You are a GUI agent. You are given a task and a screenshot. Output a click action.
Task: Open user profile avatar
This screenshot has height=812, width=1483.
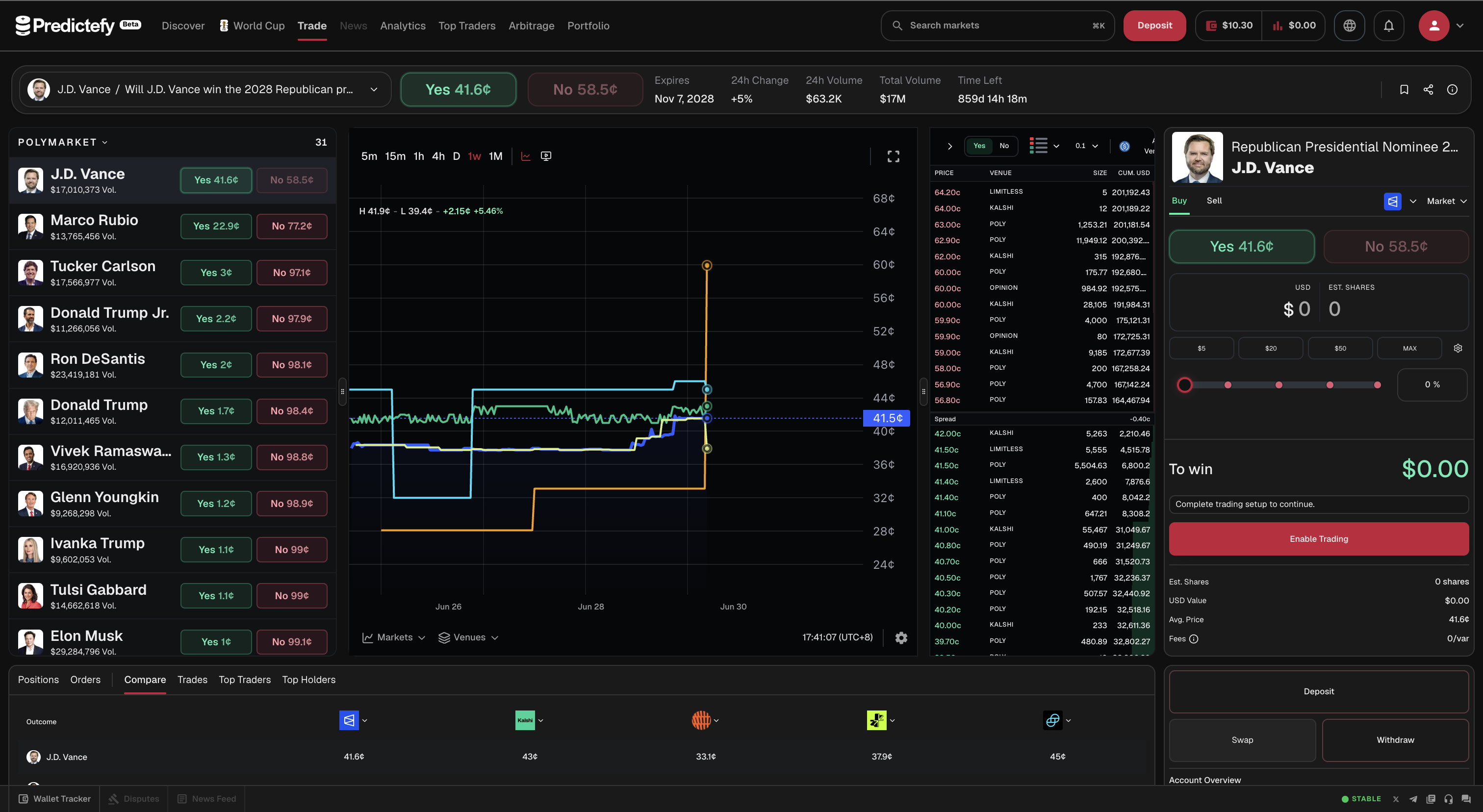[x=1433, y=25]
